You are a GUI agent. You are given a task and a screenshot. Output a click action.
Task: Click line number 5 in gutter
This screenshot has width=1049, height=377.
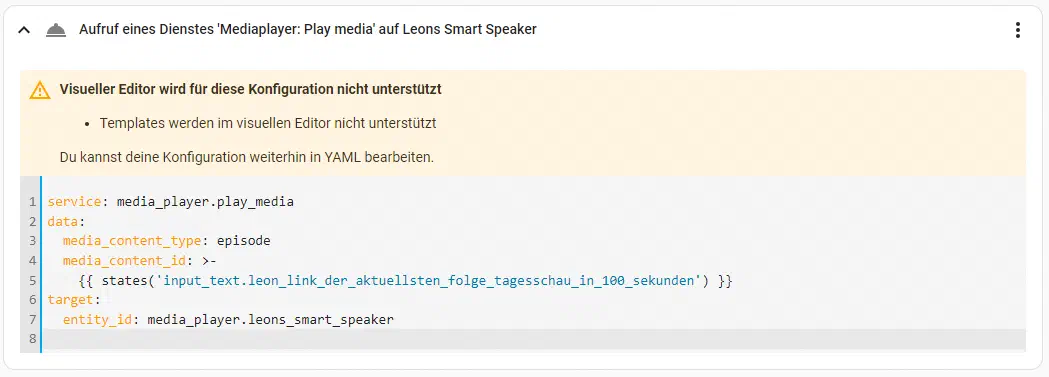[31, 281]
